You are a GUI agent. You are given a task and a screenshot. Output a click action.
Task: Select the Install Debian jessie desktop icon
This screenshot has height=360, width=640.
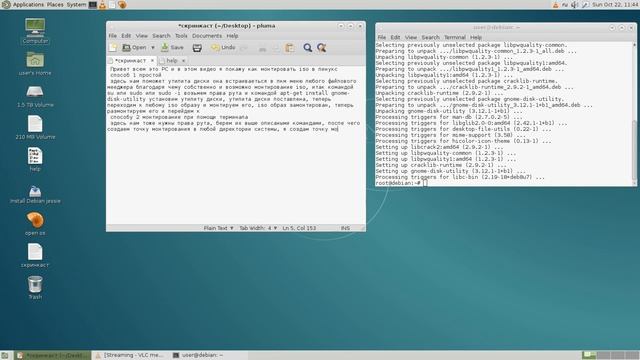(35, 194)
